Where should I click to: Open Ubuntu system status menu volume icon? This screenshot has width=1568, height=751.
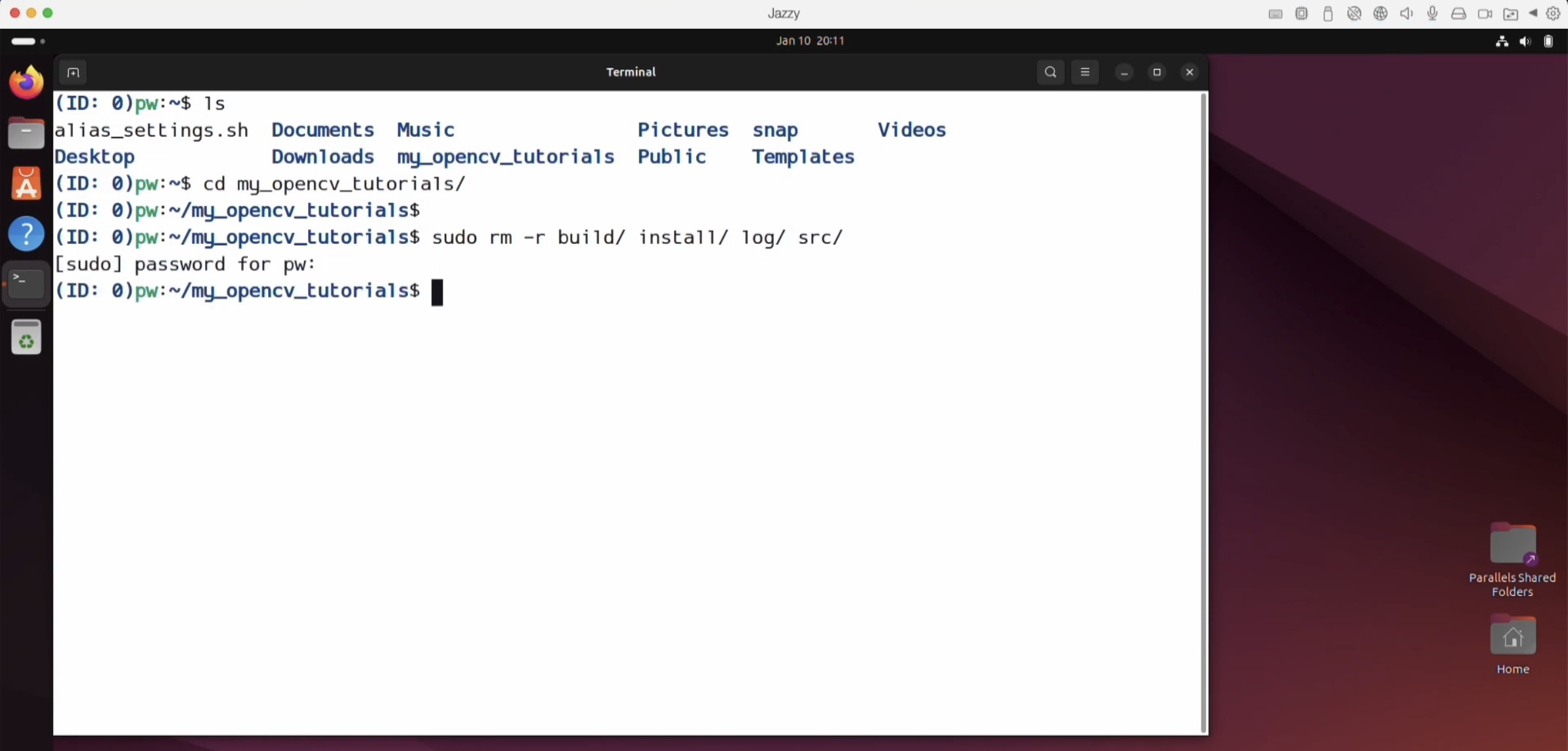[x=1525, y=41]
